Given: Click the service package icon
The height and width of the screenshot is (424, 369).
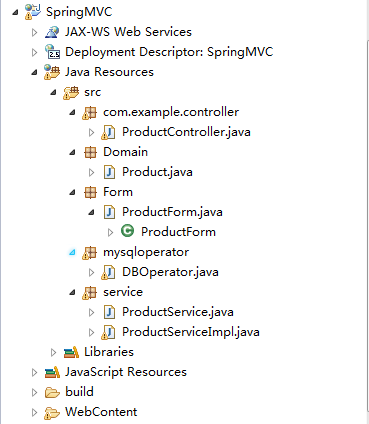Looking at the screenshot, I should click(x=90, y=293).
